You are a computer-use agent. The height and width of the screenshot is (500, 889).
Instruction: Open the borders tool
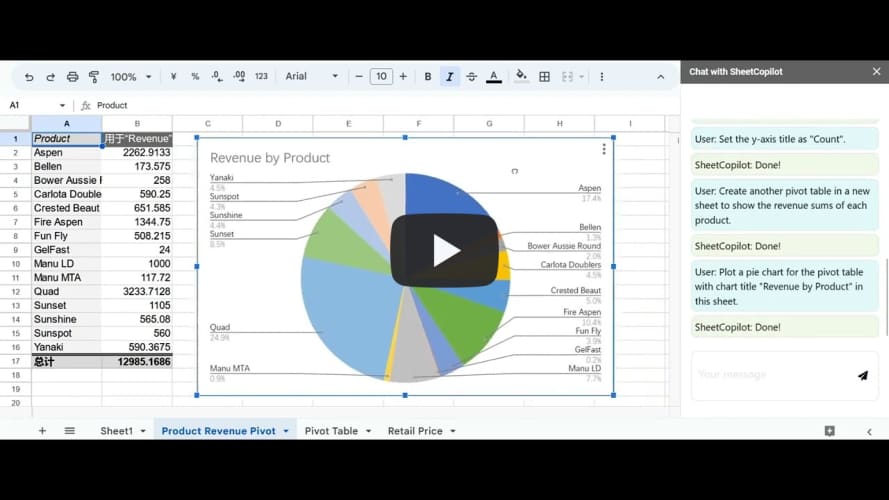544,77
